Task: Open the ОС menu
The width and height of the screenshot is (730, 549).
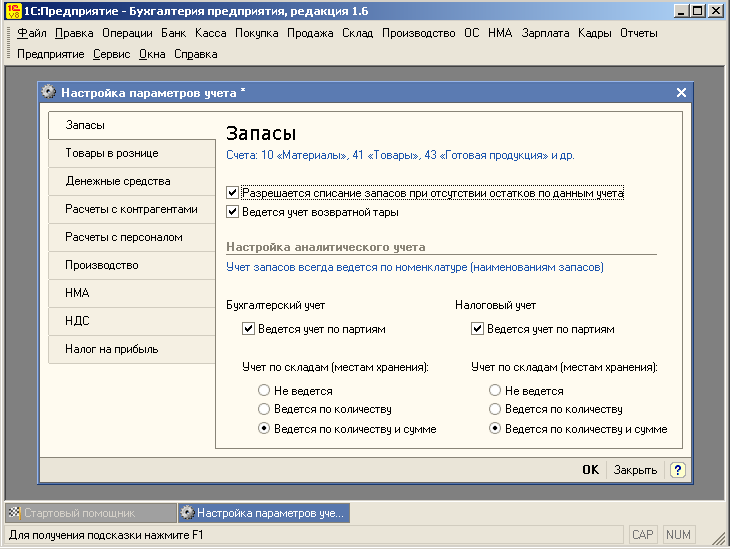Action: [472, 33]
